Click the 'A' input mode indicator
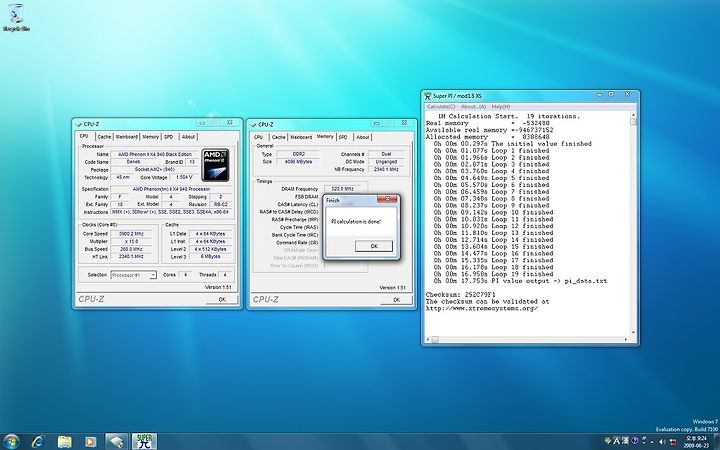The image size is (720, 450). 616,441
